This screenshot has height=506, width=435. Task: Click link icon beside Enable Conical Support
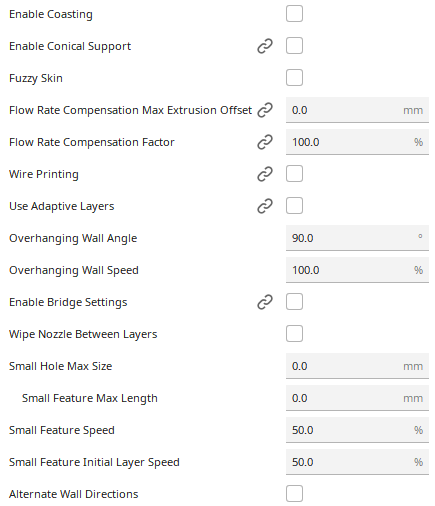(x=265, y=46)
